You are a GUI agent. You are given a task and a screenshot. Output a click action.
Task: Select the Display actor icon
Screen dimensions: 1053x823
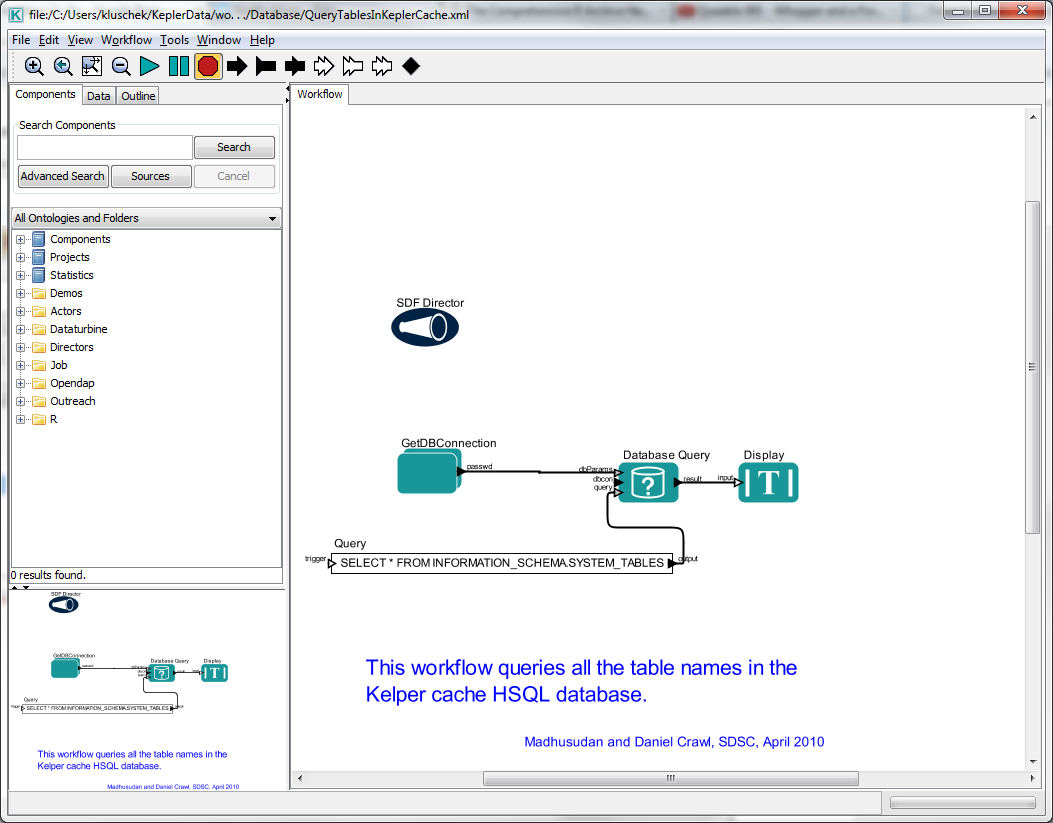pos(768,483)
